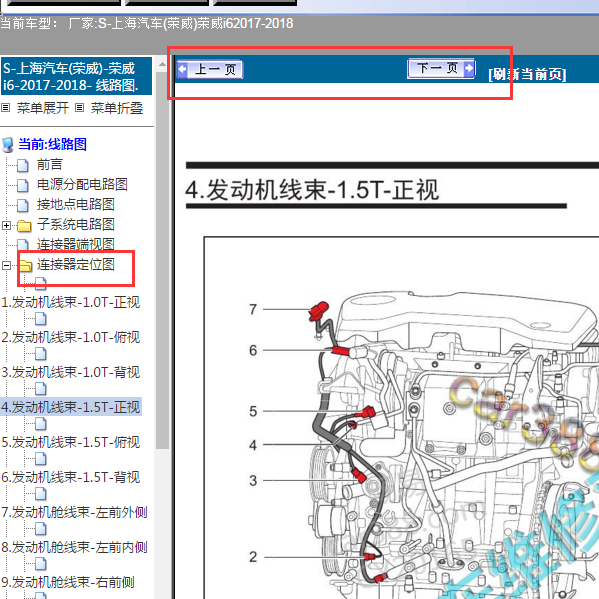
Task: Open 9.发动机舱线束-右前侧
Action: click(x=68, y=582)
